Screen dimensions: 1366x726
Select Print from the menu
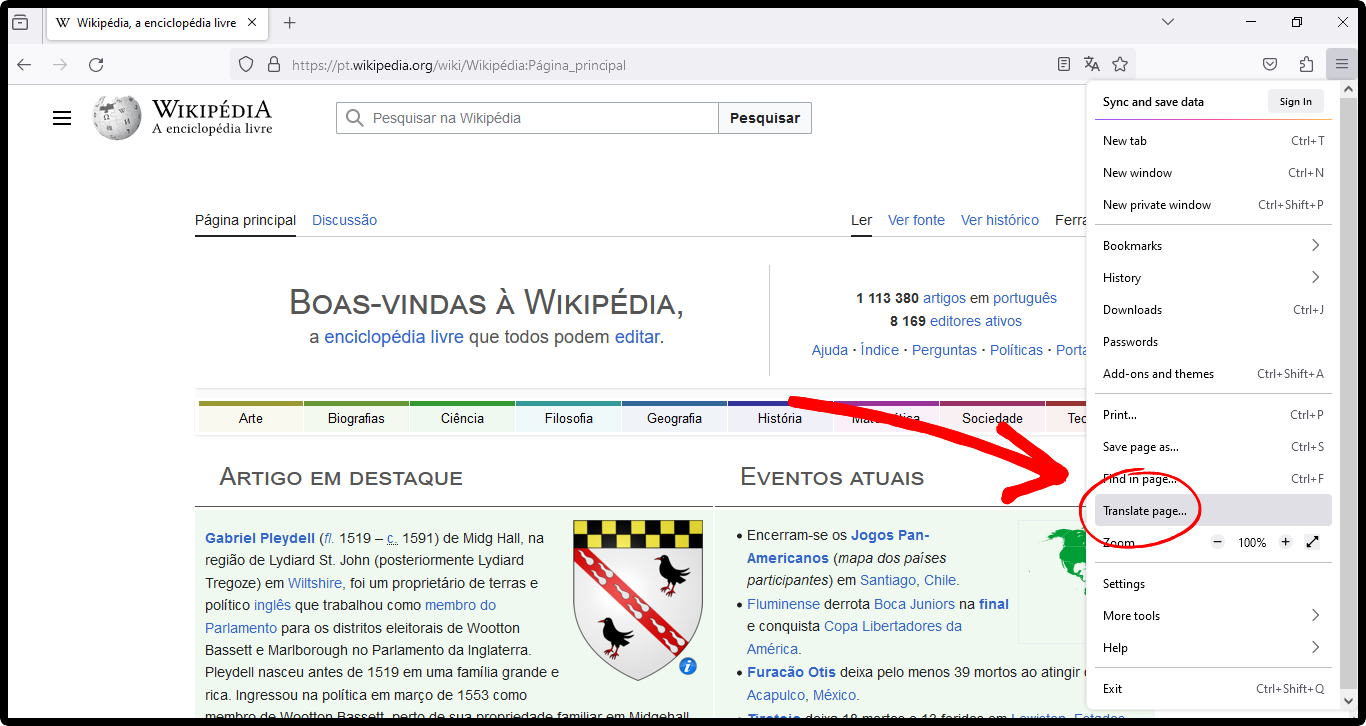(x=1213, y=415)
